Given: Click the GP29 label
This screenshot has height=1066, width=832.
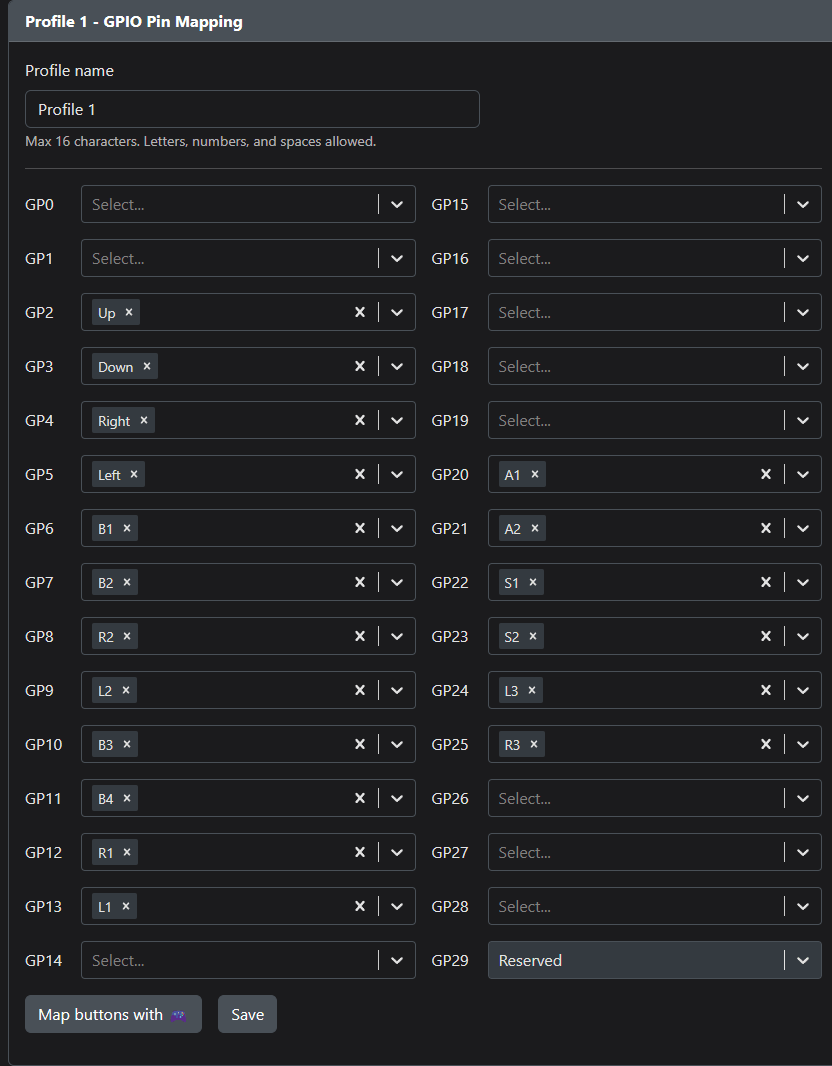Looking at the screenshot, I should (450, 961).
